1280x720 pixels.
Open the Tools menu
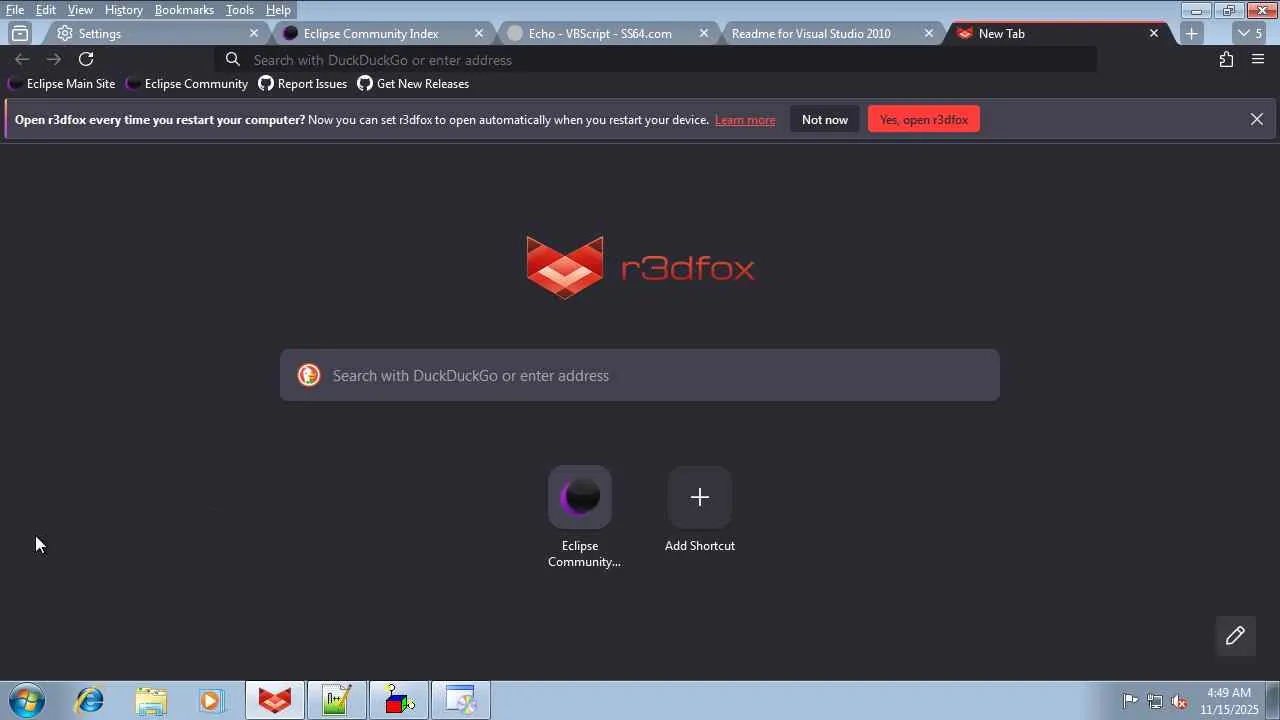point(239,10)
